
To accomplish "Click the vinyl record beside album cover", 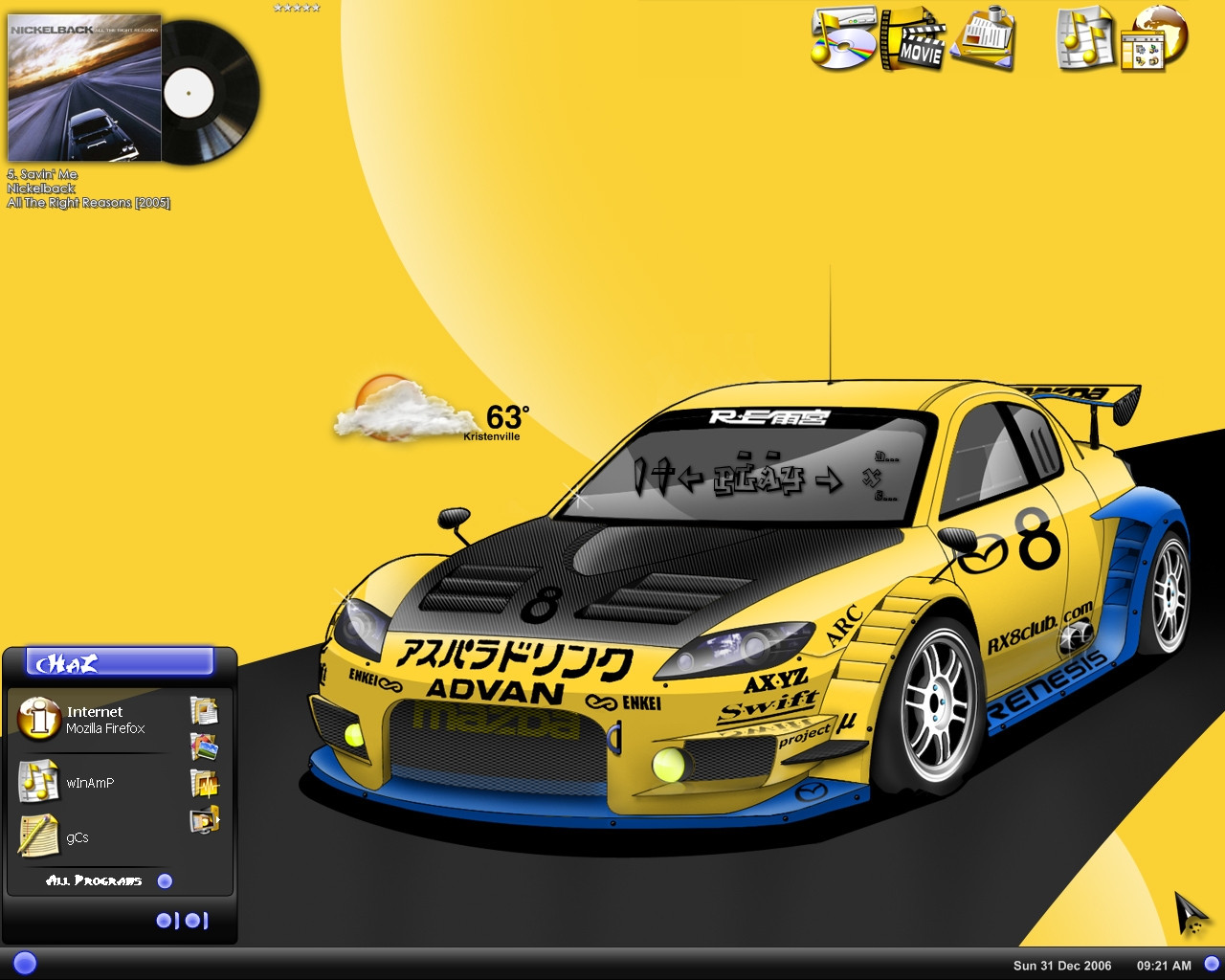I will pyautogui.click(x=212, y=93).
